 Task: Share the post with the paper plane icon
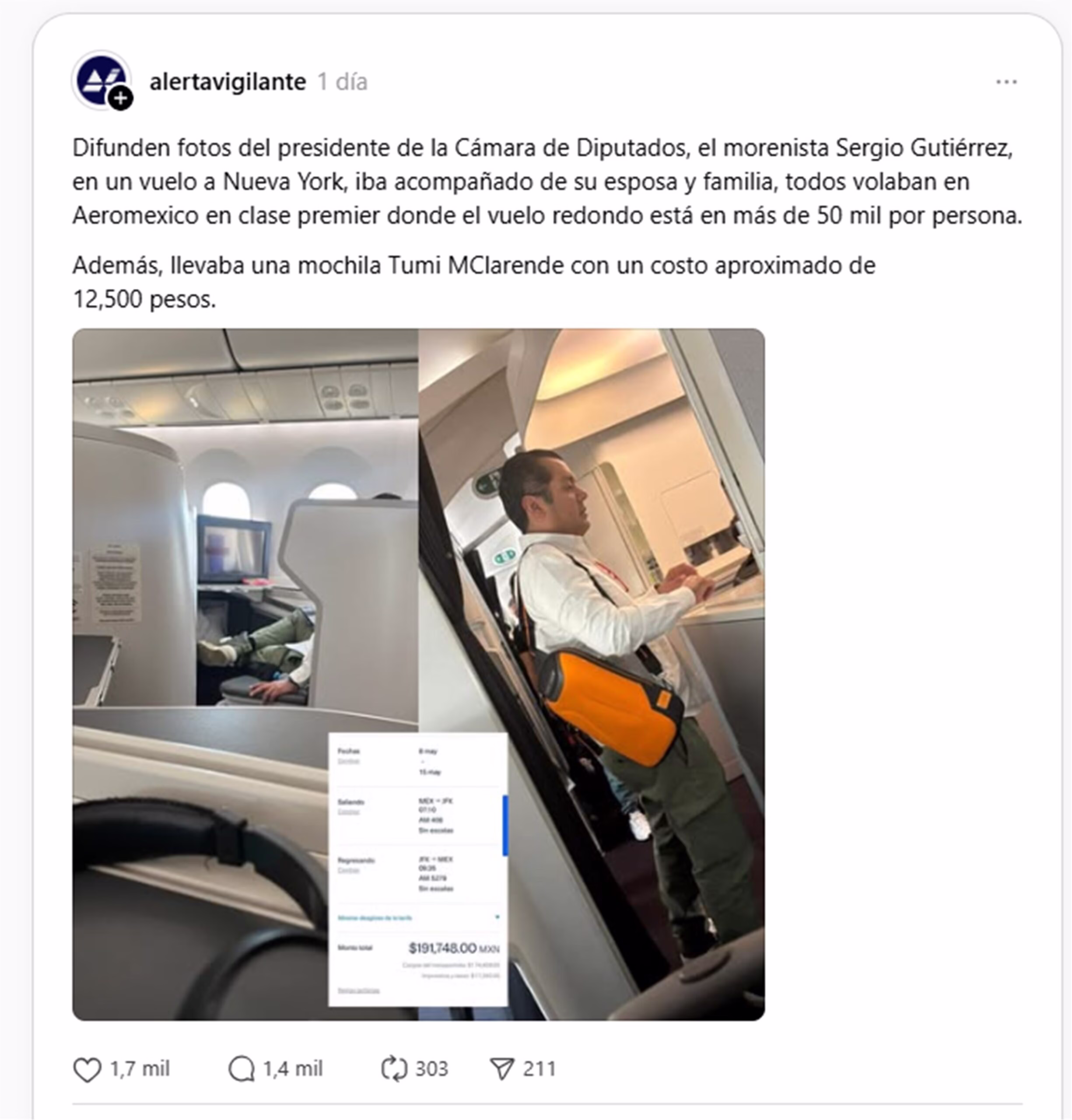point(502,1069)
